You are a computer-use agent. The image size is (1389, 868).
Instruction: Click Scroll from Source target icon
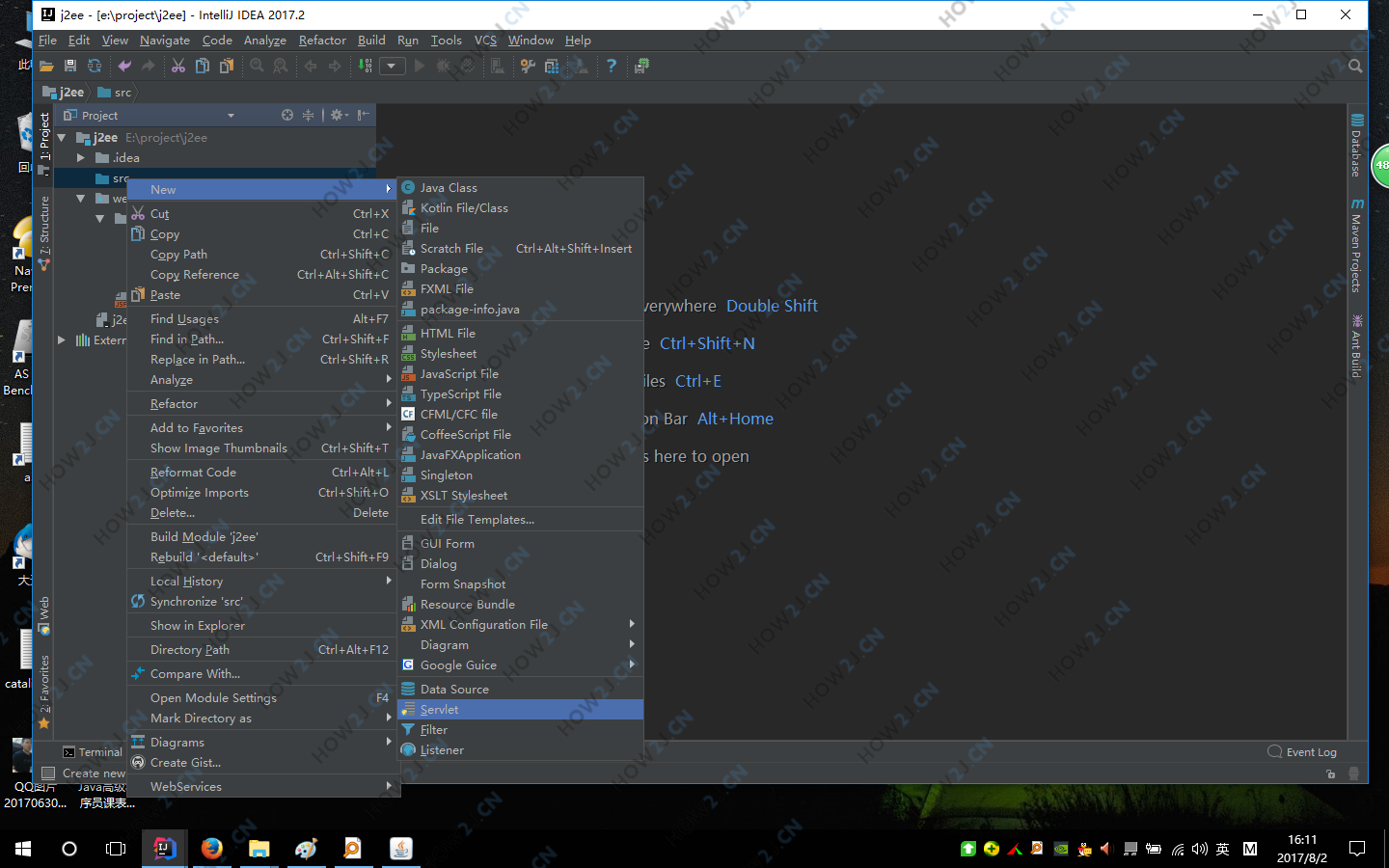tap(287, 115)
